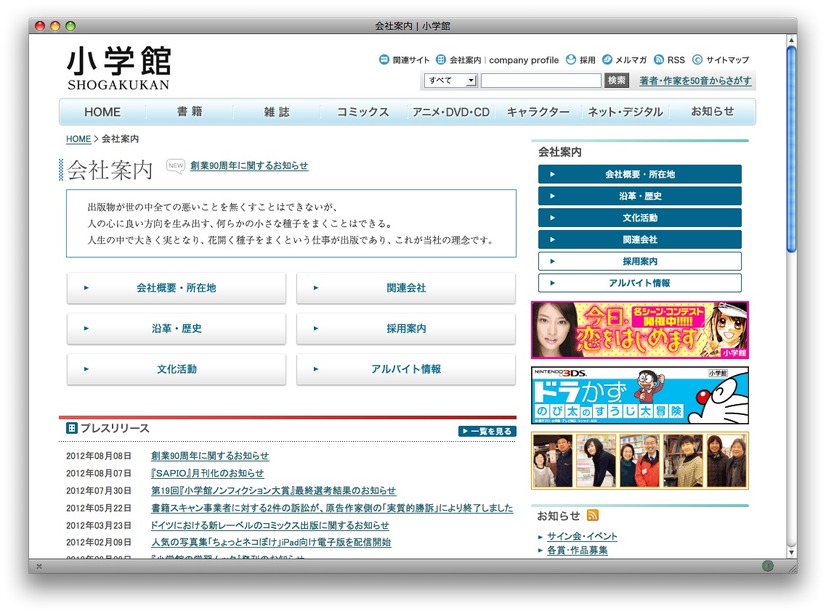The image size is (826, 613).
Task: Click the scrollbar up arrow
Action: (791, 40)
